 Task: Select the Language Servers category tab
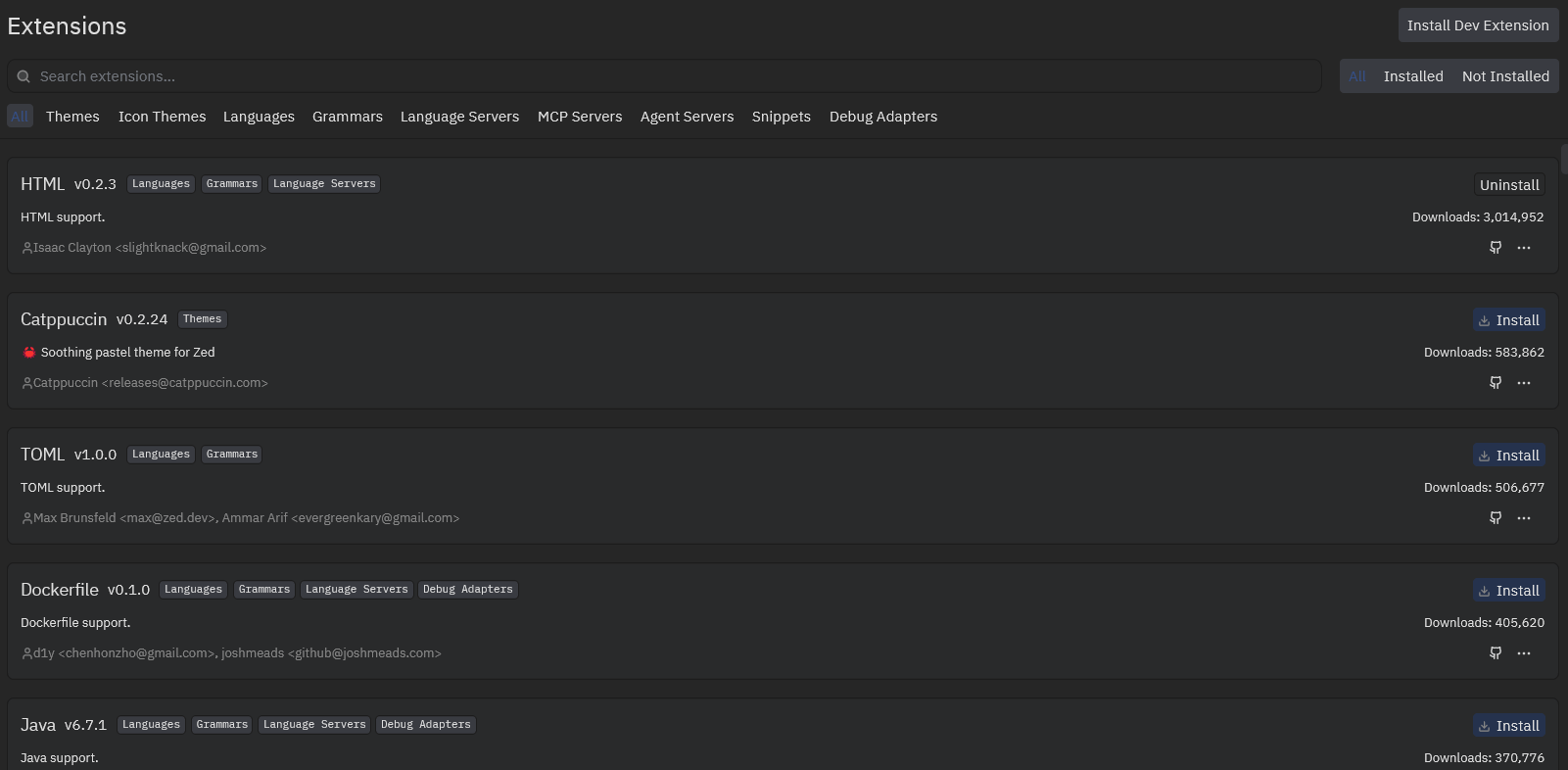click(459, 117)
